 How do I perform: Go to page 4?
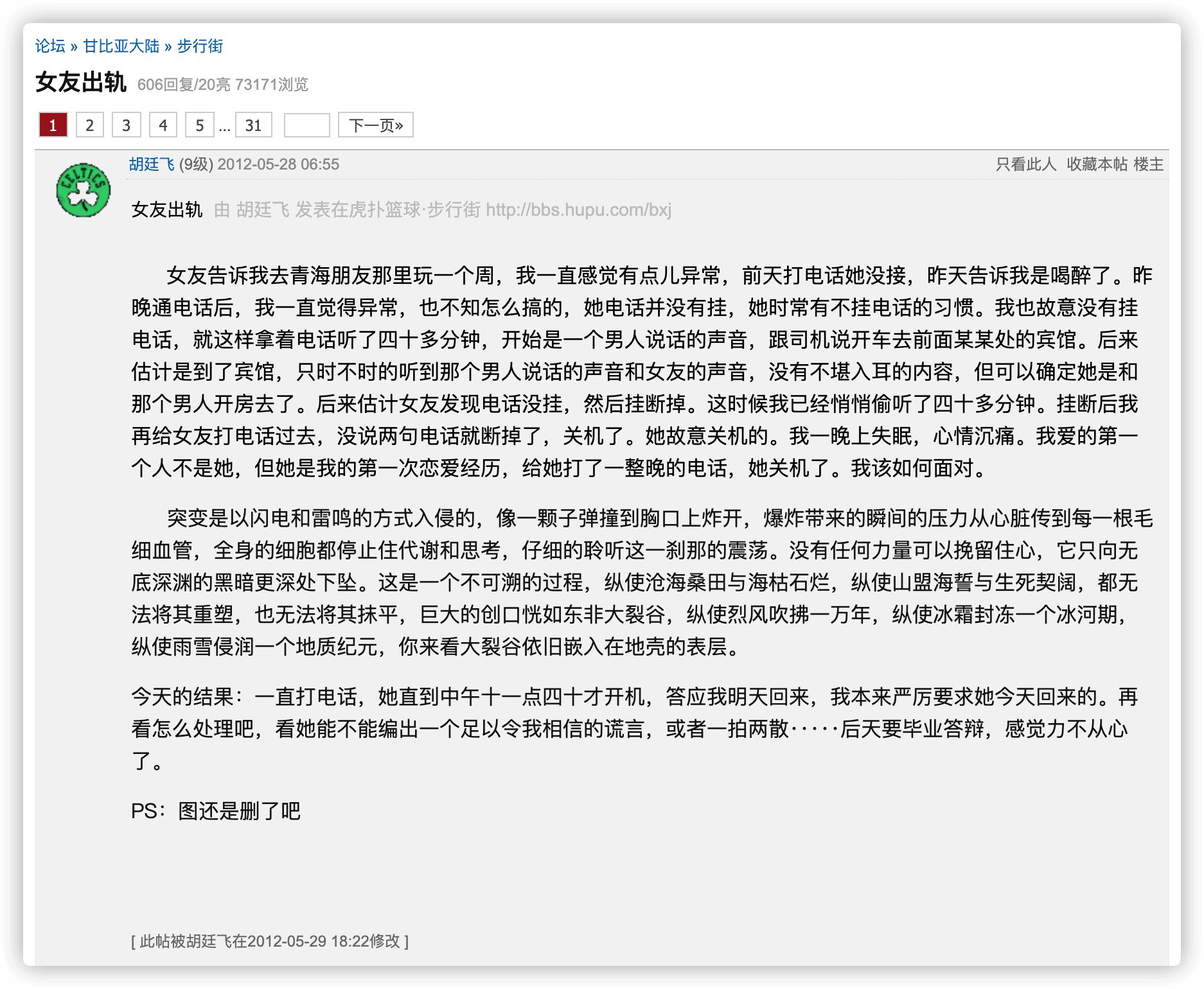163,125
